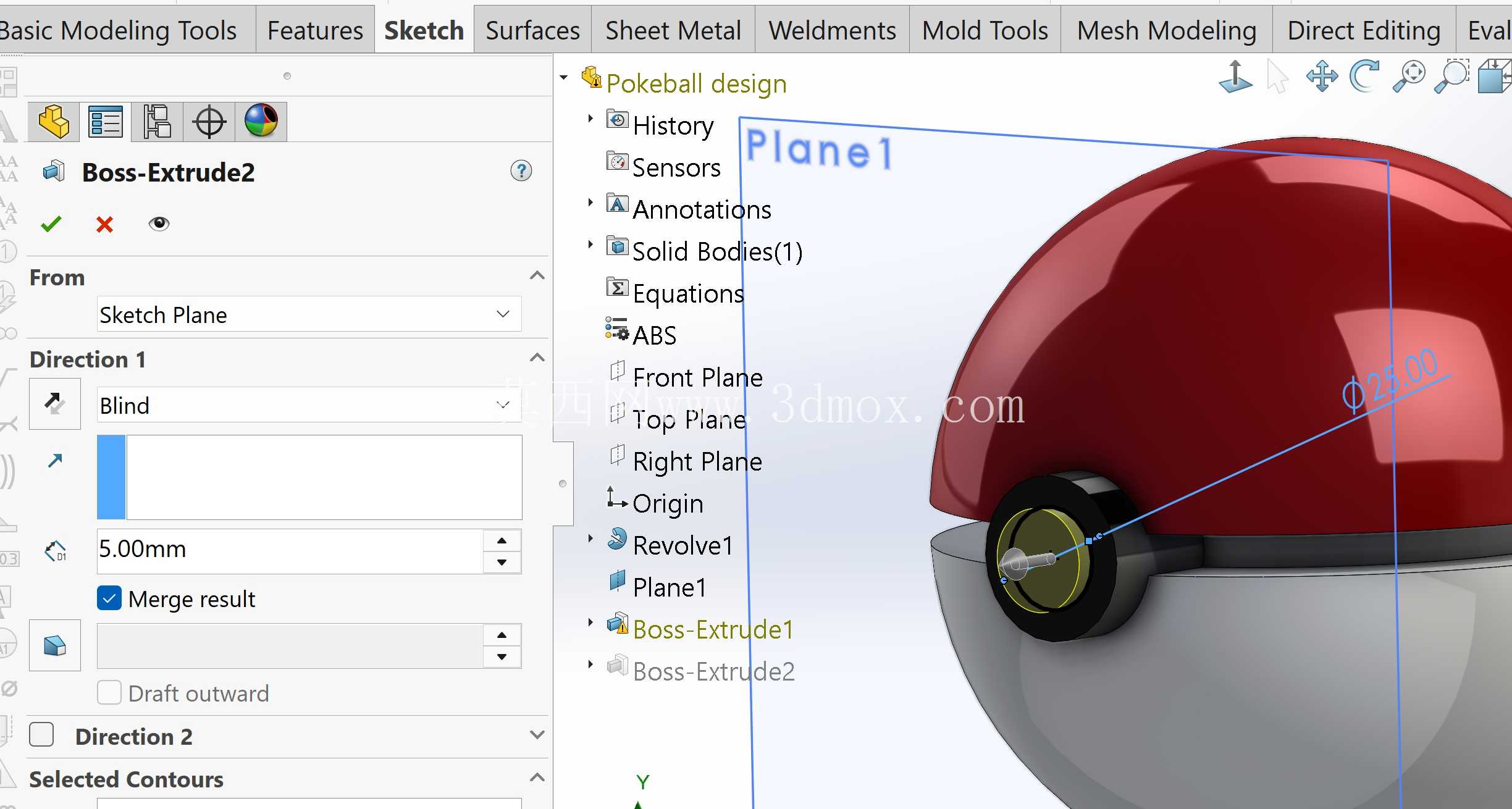Collapse the Pokeball design tree root
The height and width of the screenshot is (809, 1512).
pyautogui.click(x=564, y=78)
